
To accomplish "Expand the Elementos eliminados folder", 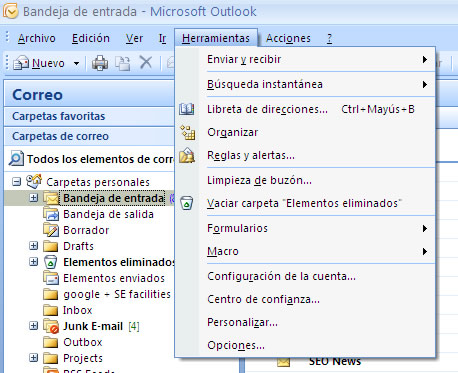I will [x=33, y=262].
